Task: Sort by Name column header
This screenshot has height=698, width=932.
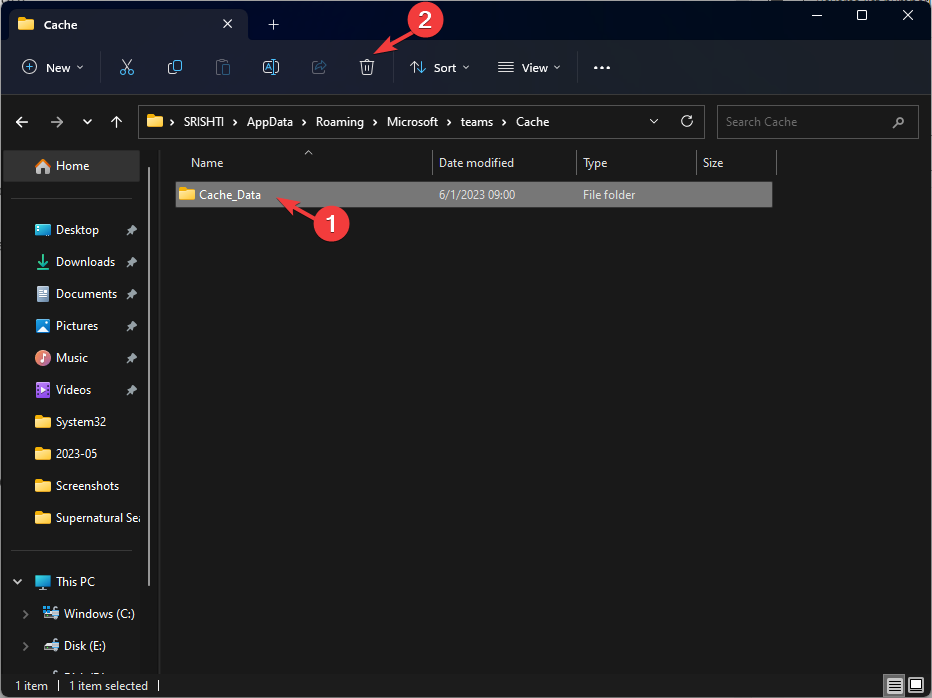Action: [207, 163]
